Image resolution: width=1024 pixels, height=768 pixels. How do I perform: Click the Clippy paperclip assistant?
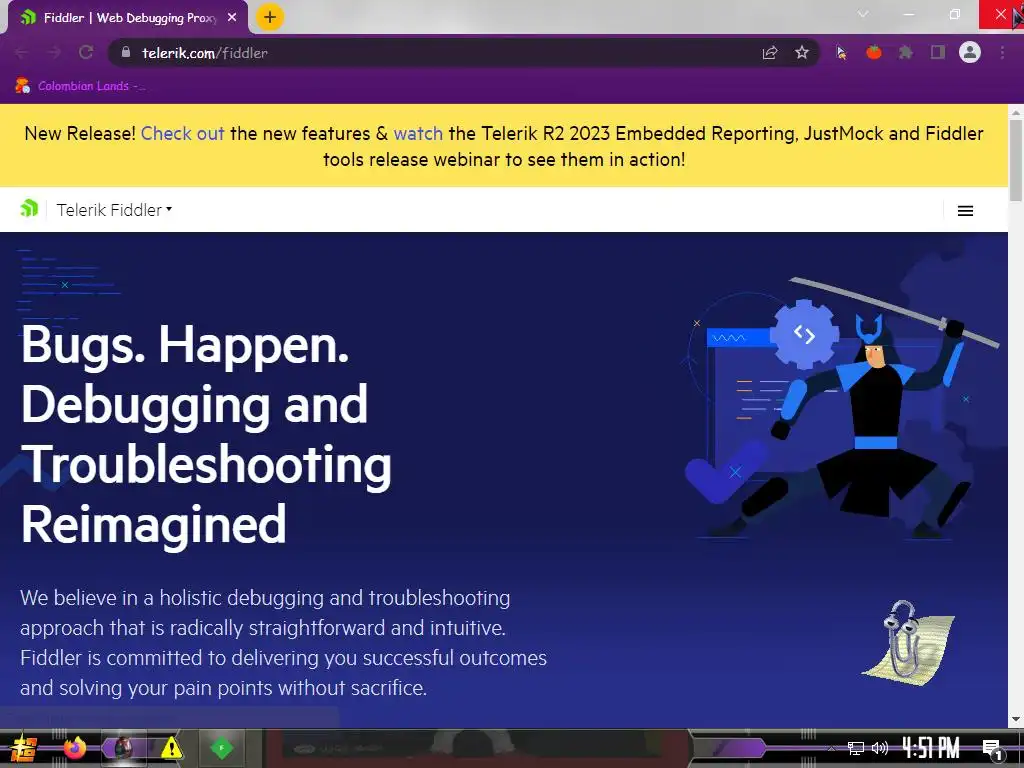pyautogui.click(x=908, y=641)
